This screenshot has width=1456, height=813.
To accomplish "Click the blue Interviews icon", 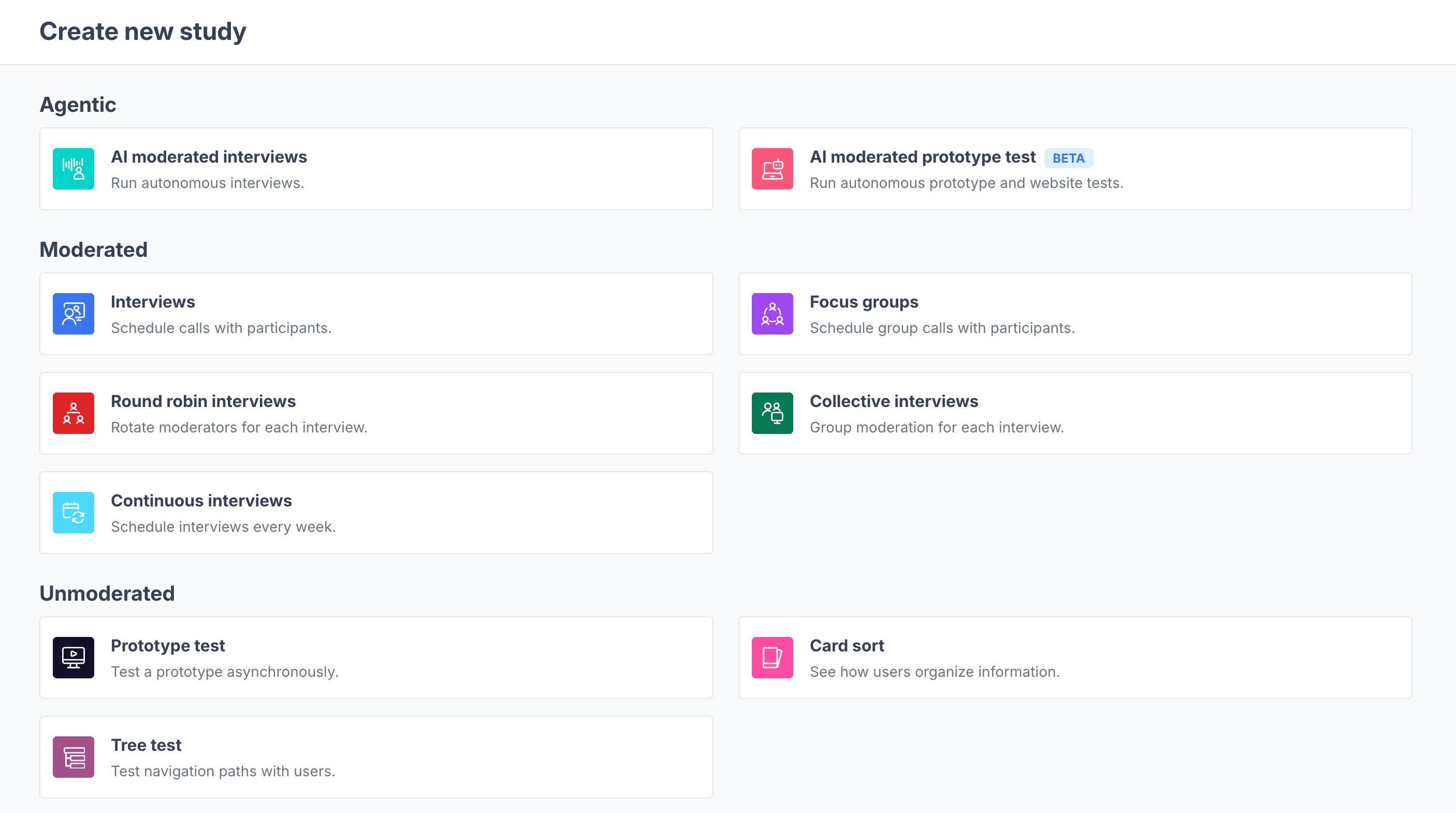I will click(74, 314).
